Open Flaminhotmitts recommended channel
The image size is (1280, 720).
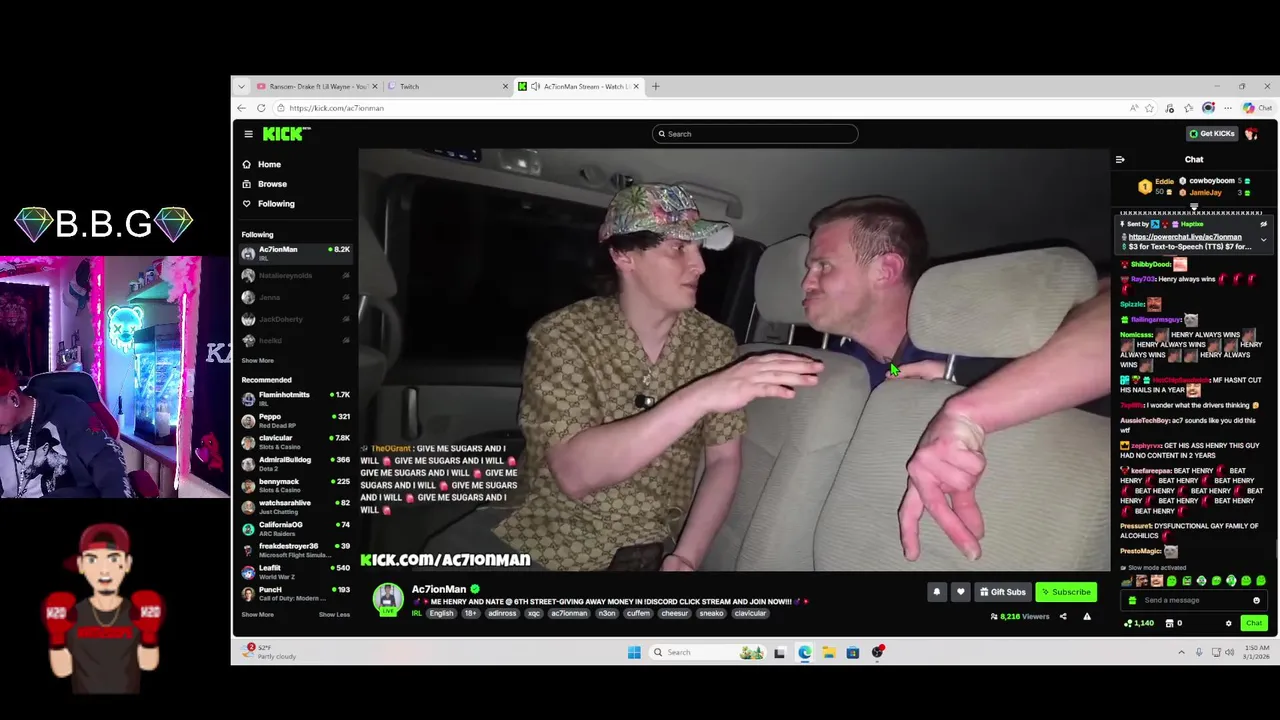tap(296, 398)
